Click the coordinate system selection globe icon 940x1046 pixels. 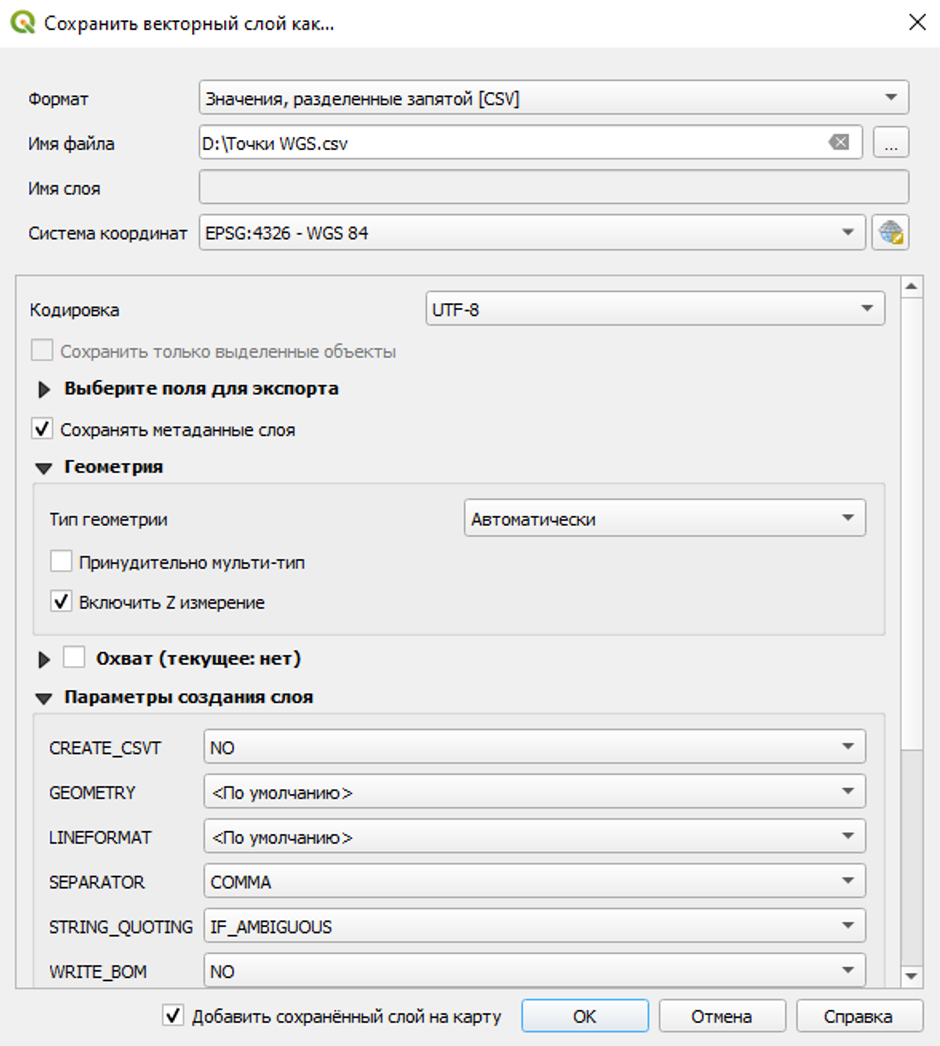[890, 233]
